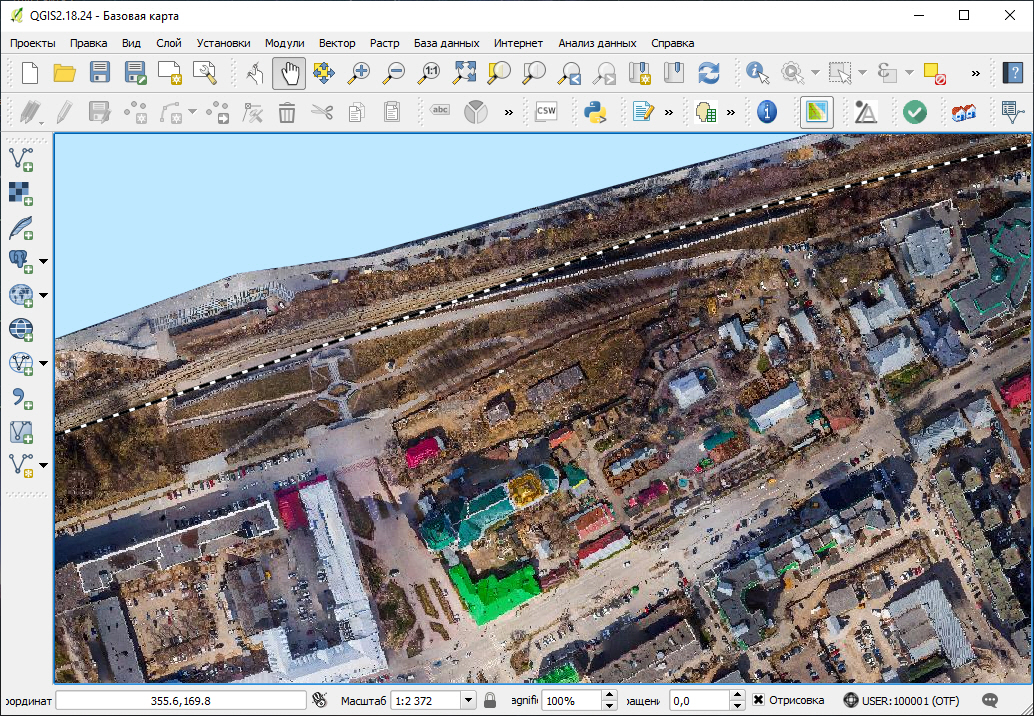Click the Add Vector Layer icon
Screen dimensions: 1034x716
tap(21, 158)
